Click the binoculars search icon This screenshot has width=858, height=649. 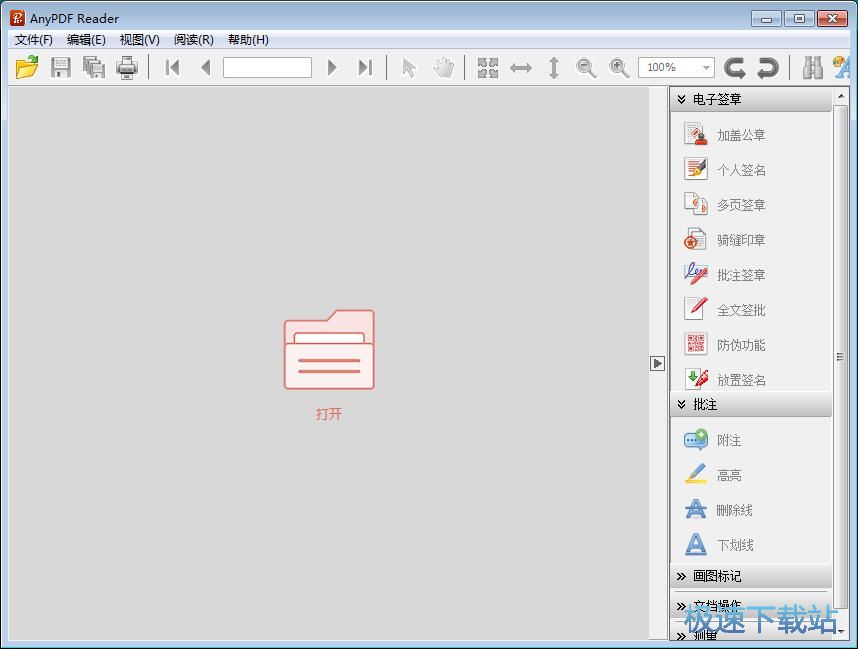click(813, 67)
